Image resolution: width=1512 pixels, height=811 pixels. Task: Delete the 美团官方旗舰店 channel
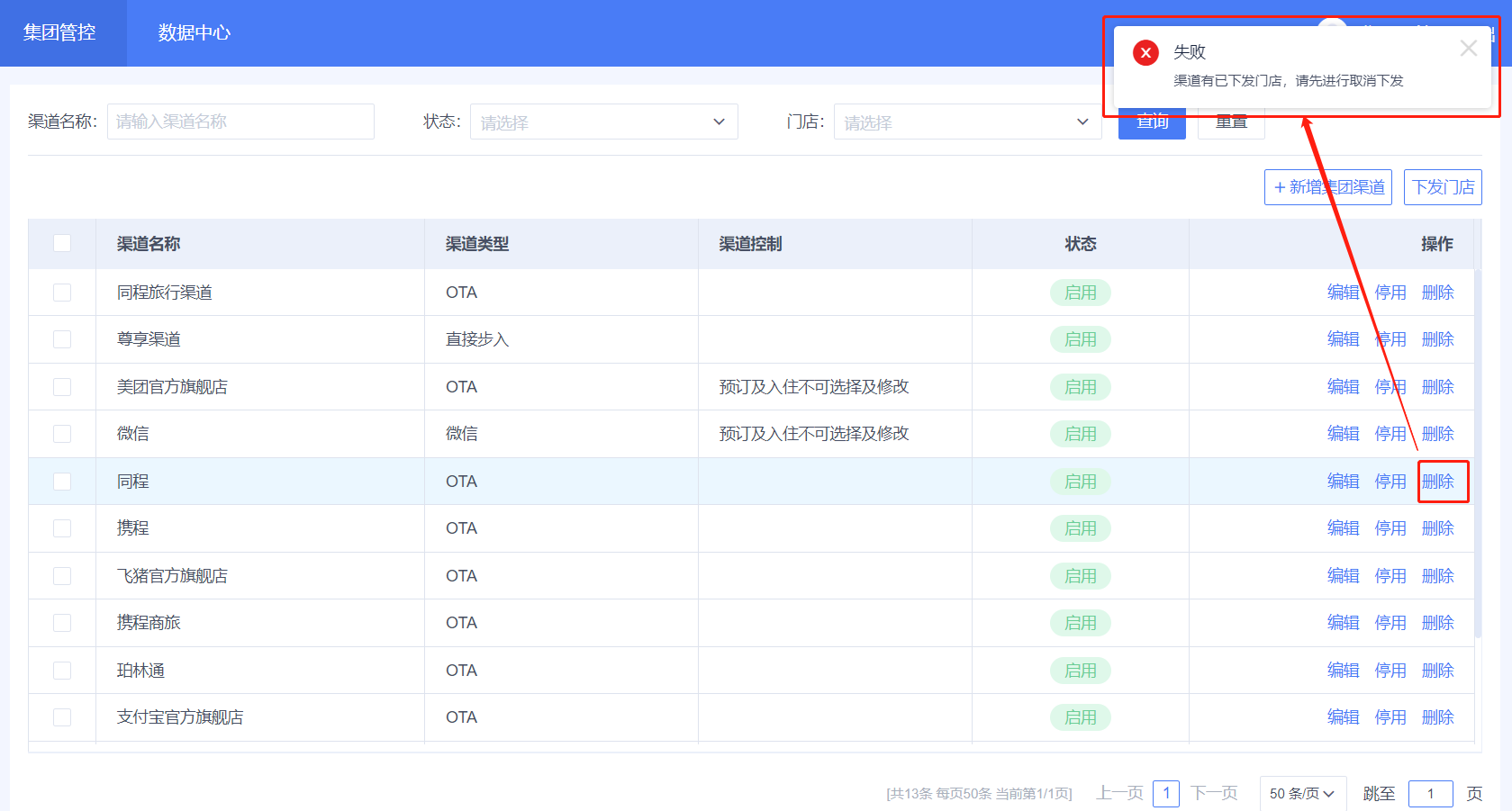click(1438, 387)
